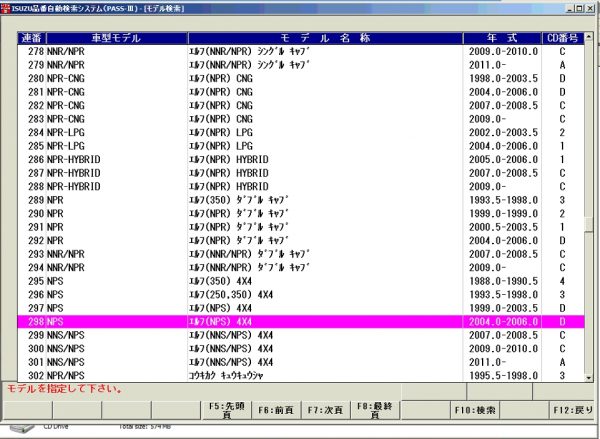Select row 299 NNS/NPS 2007.0-2008.5

301,336
